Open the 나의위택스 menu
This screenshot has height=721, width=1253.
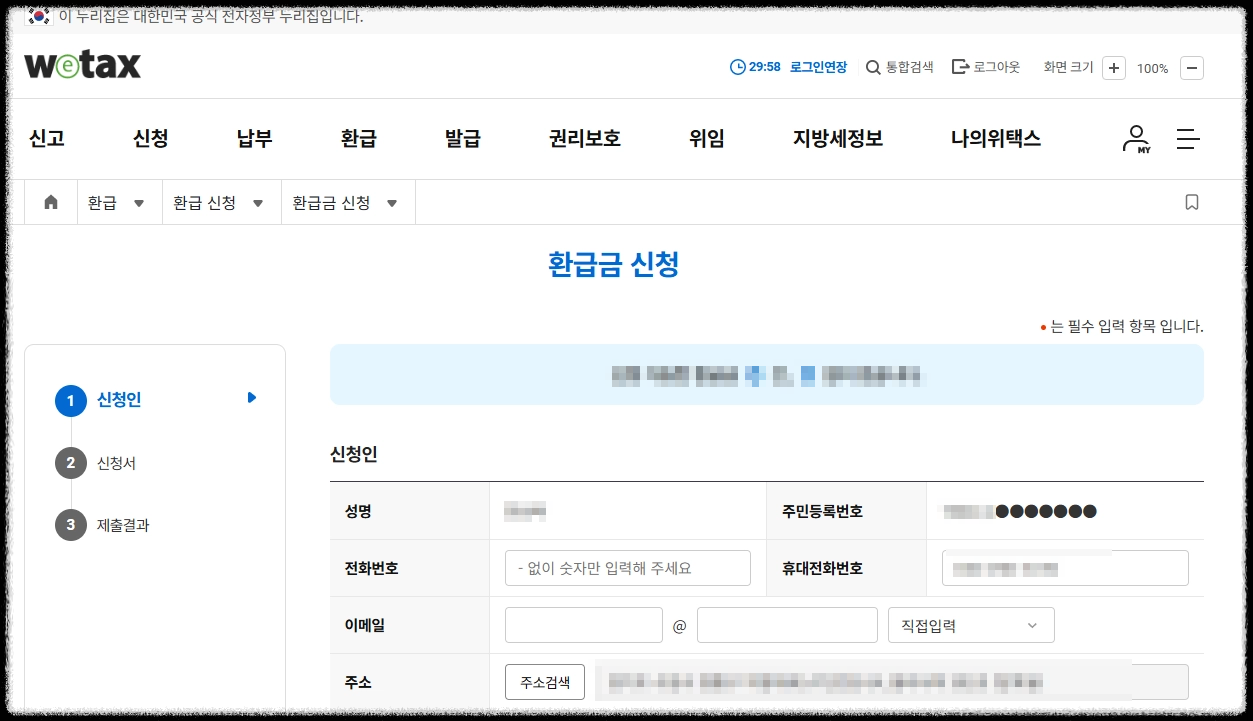(x=996, y=138)
